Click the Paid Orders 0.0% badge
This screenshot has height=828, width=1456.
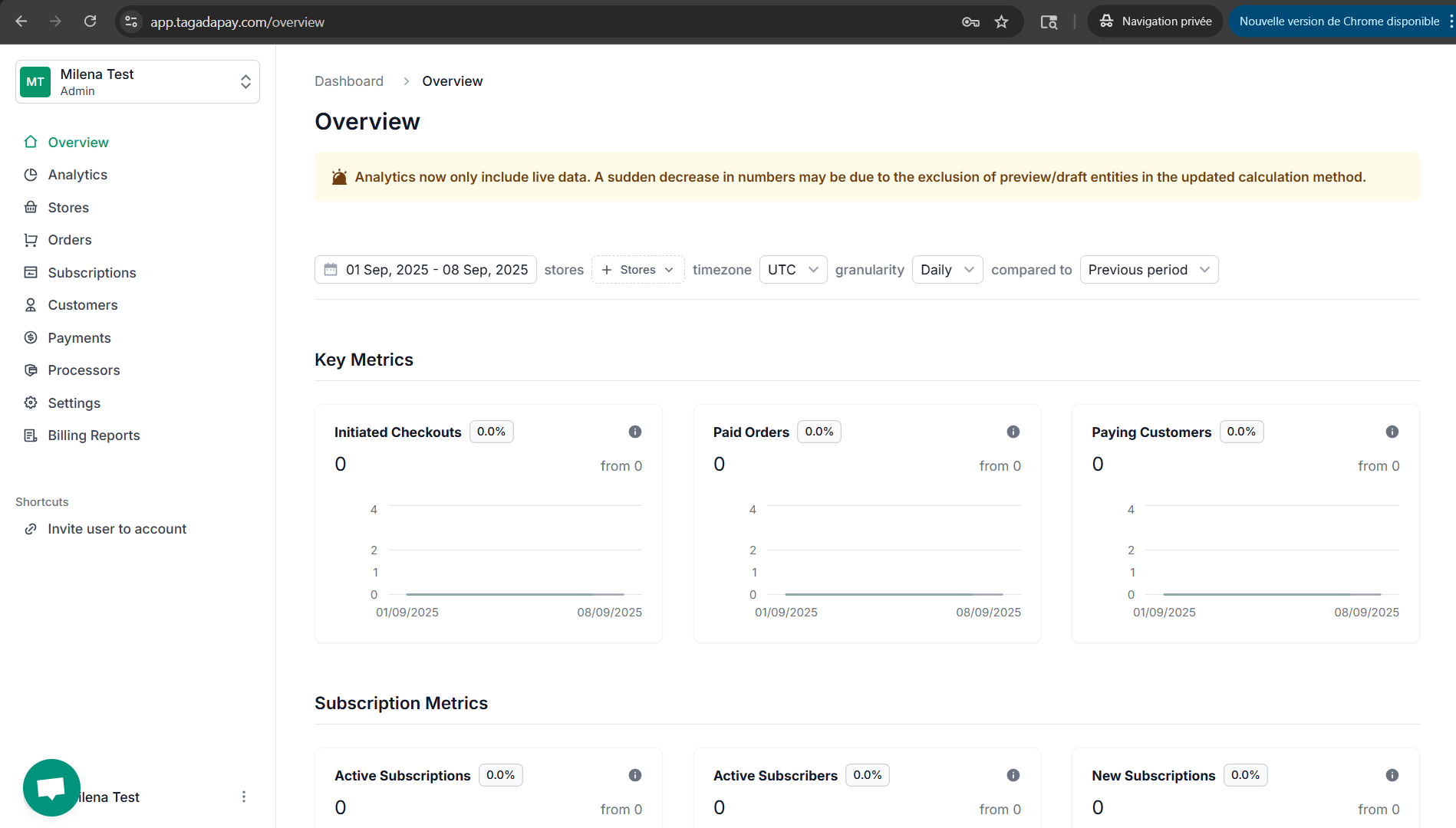pyautogui.click(x=819, y=432)
